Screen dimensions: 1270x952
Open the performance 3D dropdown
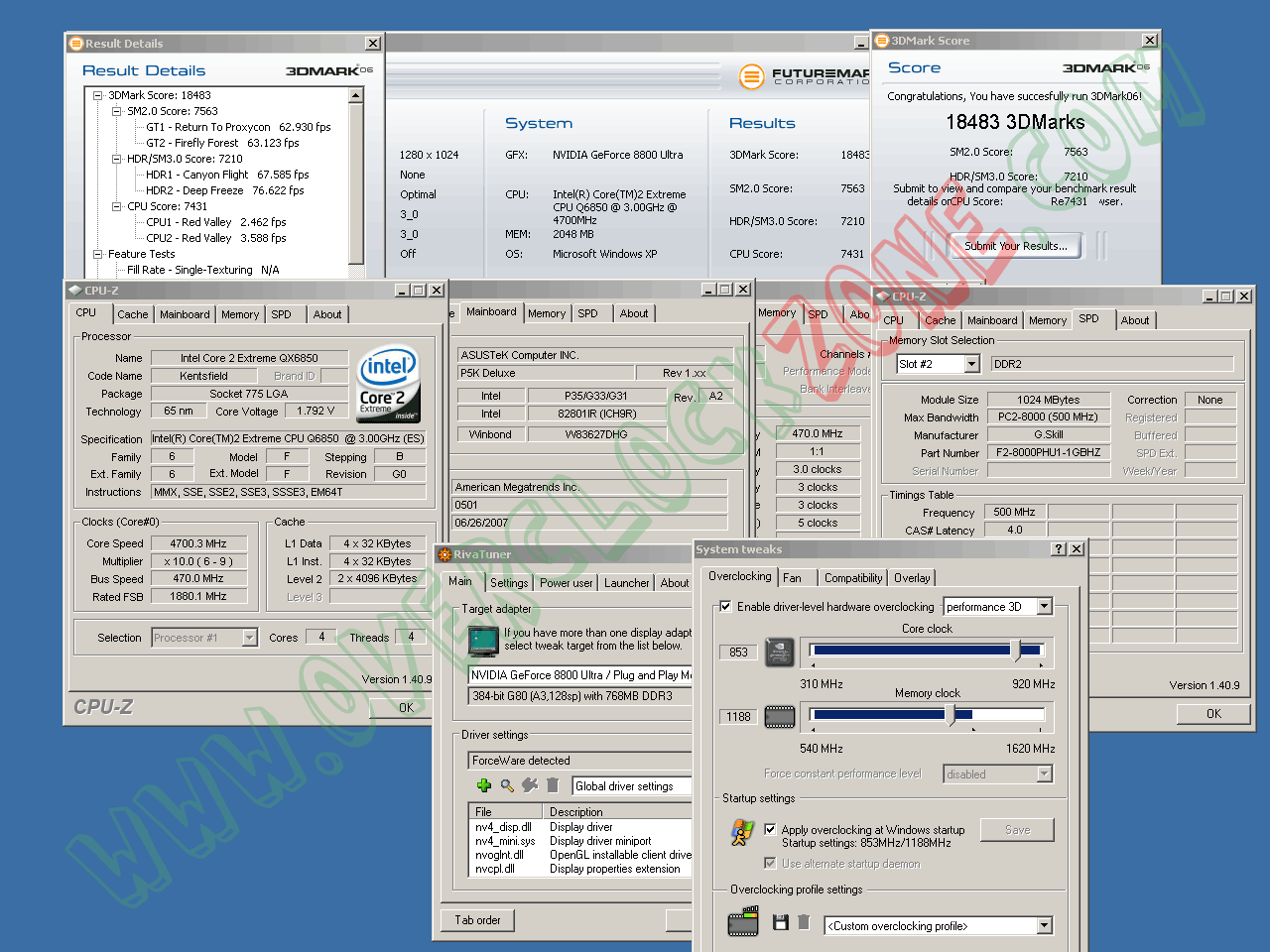[1045, 606]
